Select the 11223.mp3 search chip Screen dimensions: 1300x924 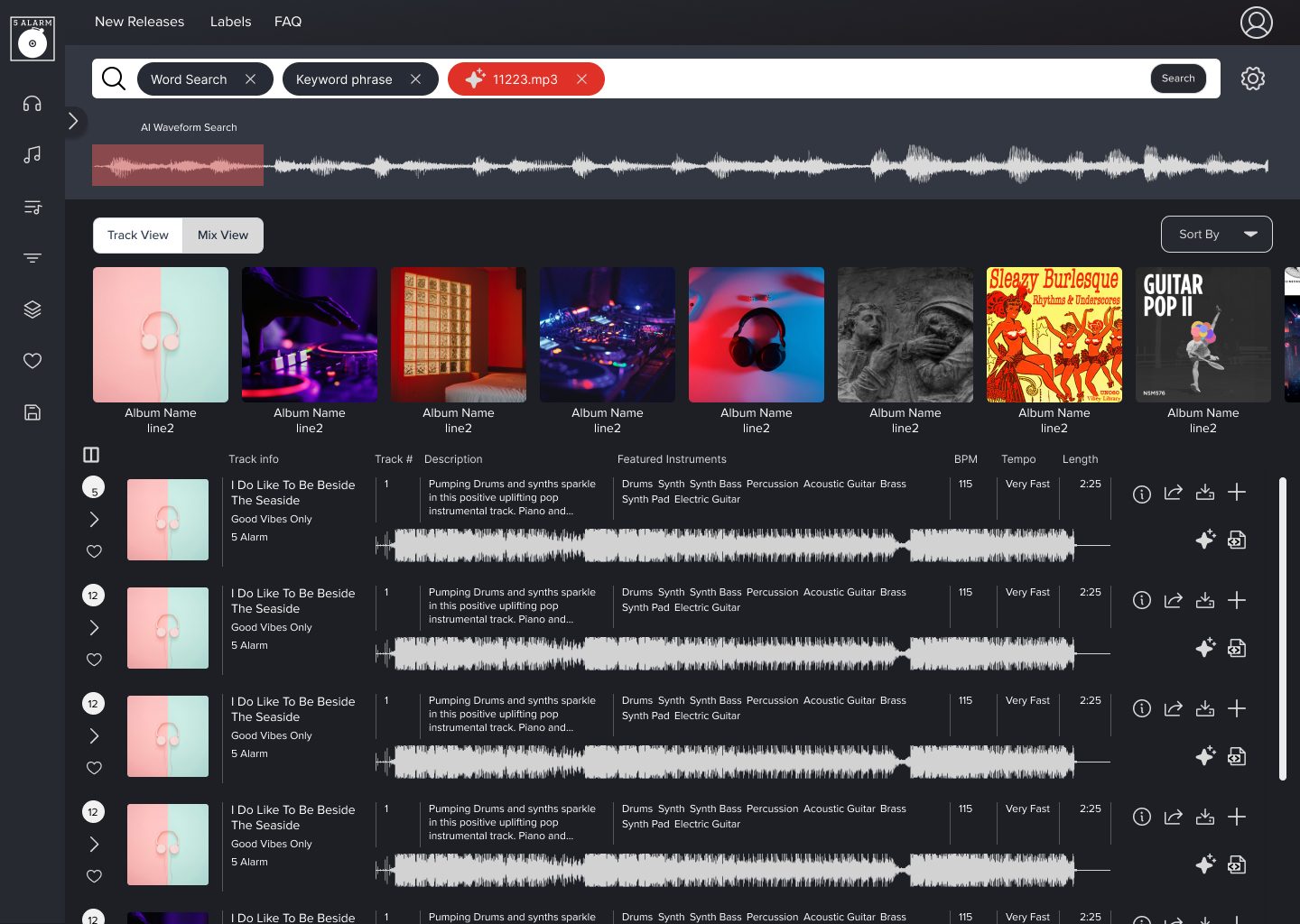tap(525, 79)
